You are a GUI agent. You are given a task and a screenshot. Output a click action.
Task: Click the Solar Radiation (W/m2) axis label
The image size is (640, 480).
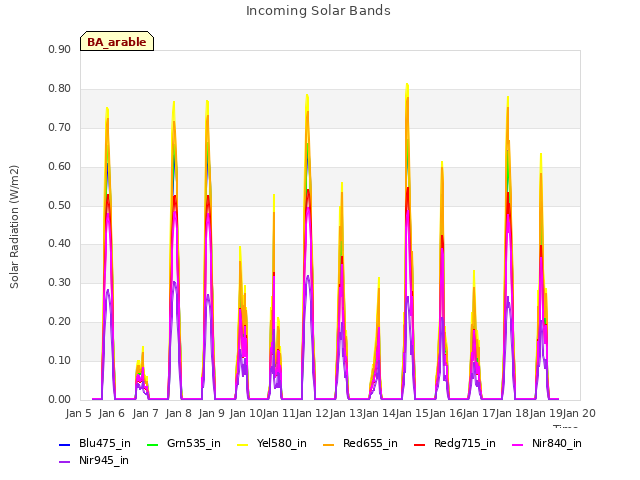14,227
